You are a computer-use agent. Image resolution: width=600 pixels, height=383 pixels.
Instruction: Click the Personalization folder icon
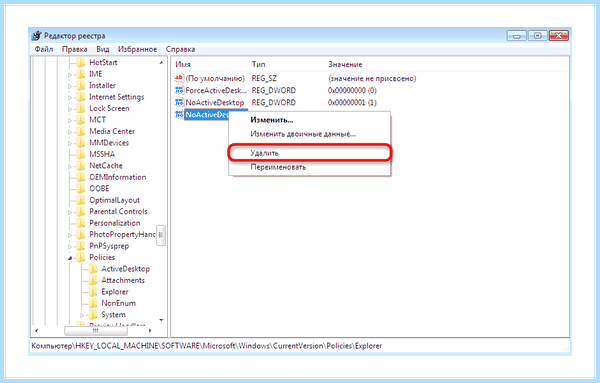pos(81,223)
